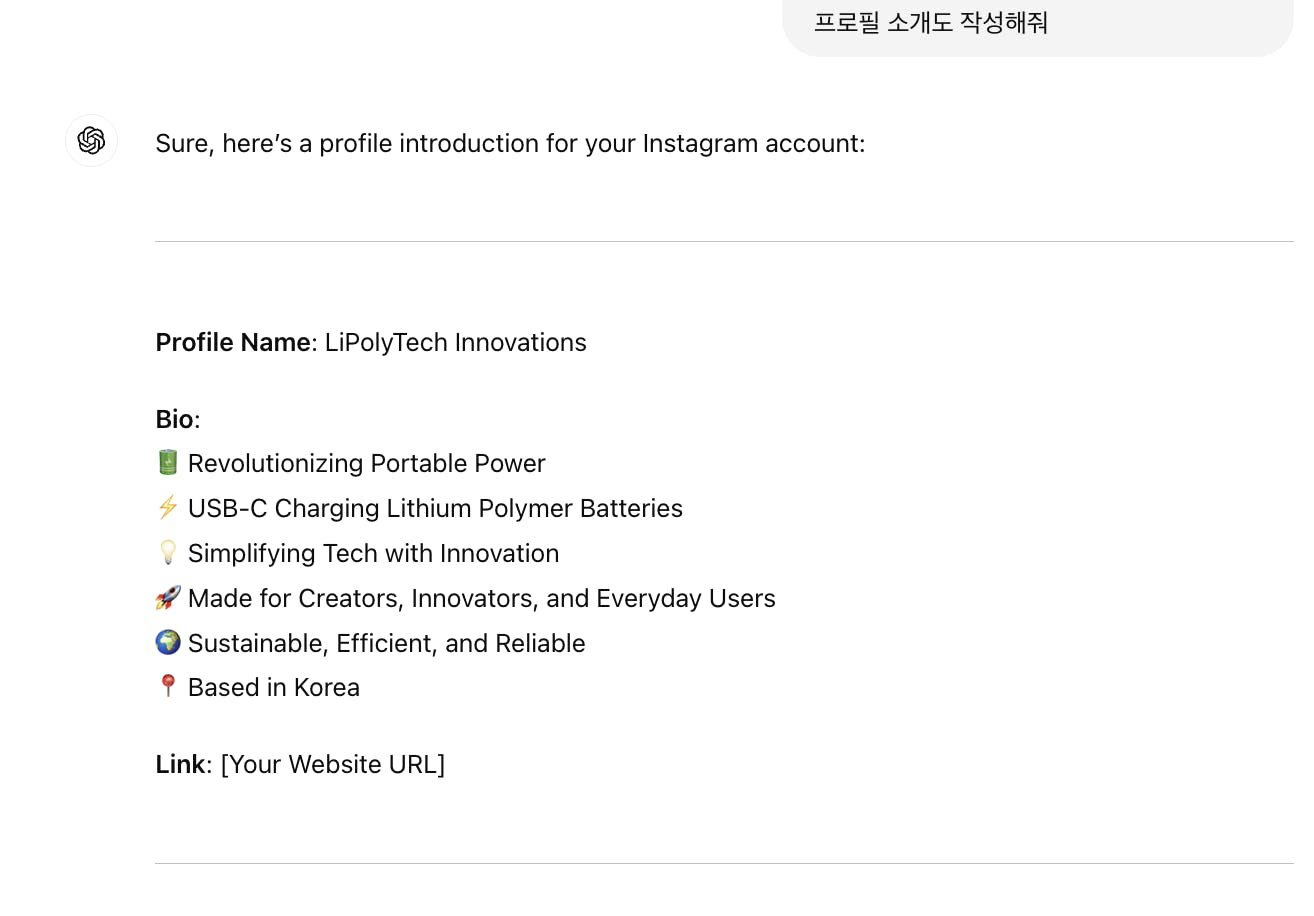
Task: Click the light bulb emoji
Action: click(168, 552)
